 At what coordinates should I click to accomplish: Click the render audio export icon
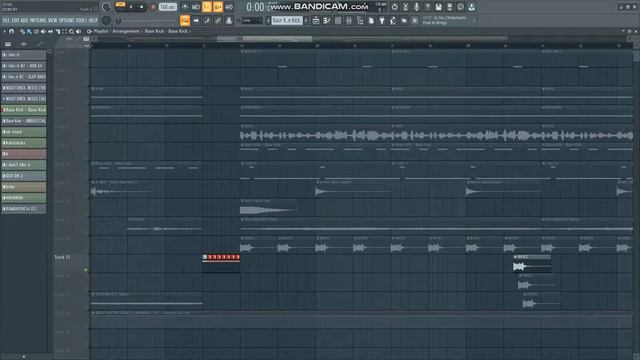point(449,7)
